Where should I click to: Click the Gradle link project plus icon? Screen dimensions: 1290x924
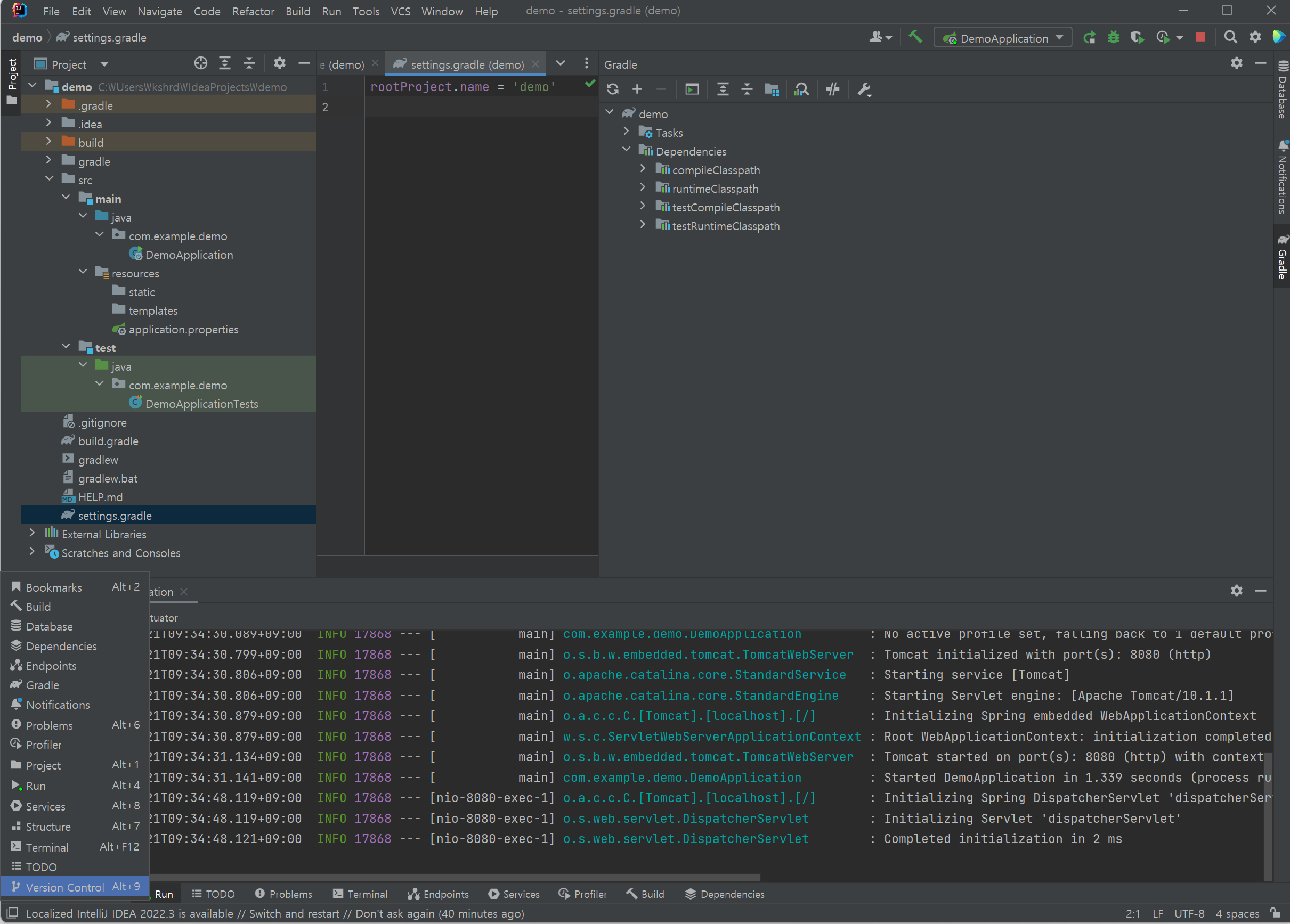637,89
